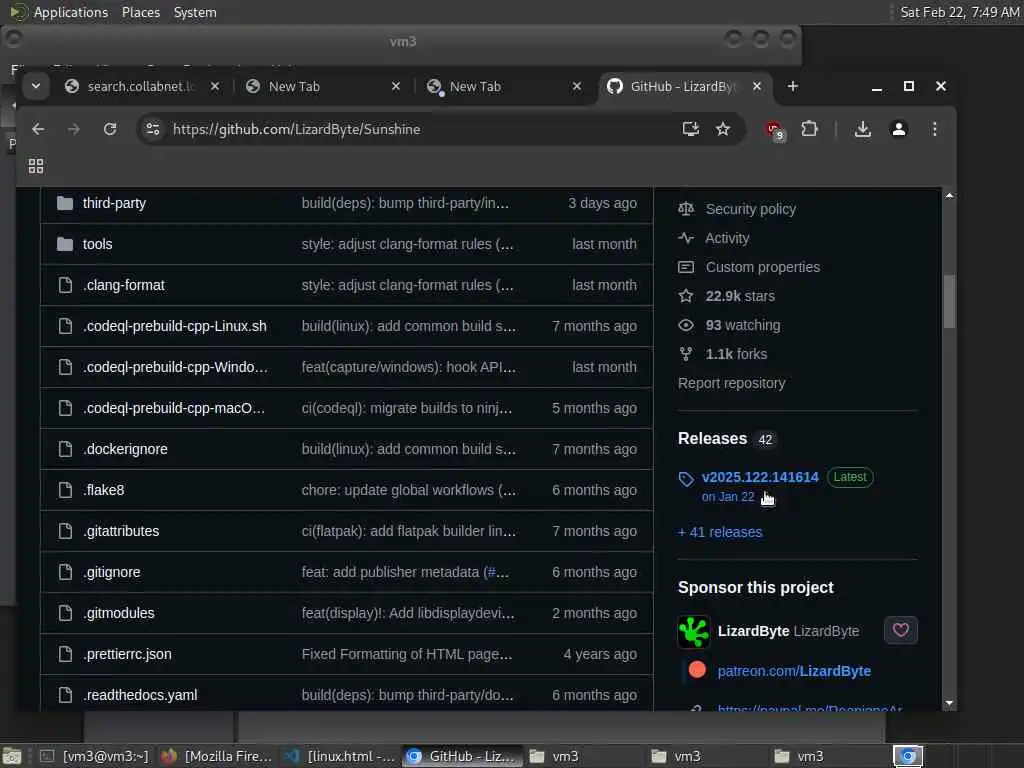Switch to Mozilla Firefox in taskbar
1024x768 pixels.
217,756
